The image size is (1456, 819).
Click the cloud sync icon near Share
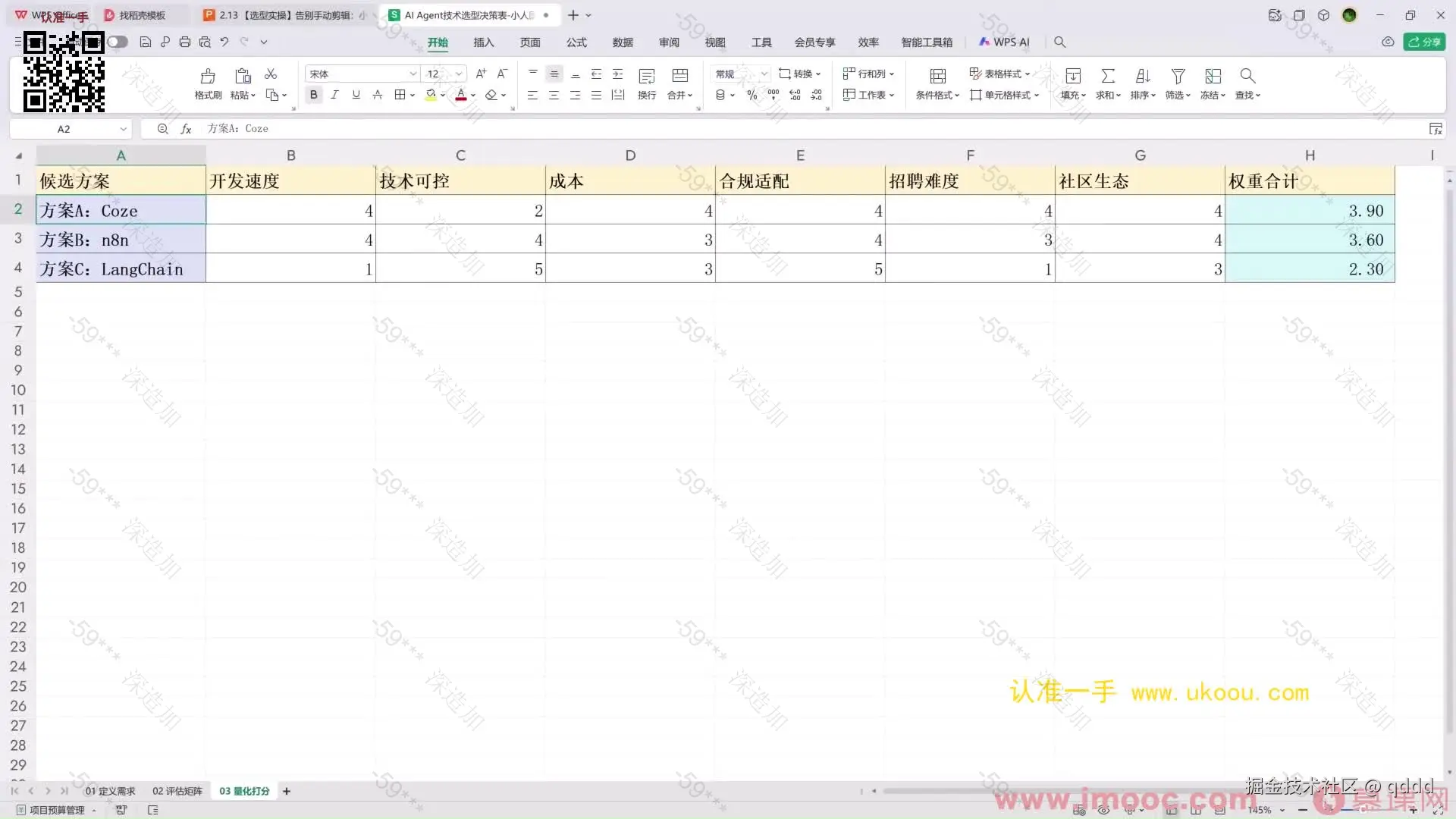tap(1388, 42)
